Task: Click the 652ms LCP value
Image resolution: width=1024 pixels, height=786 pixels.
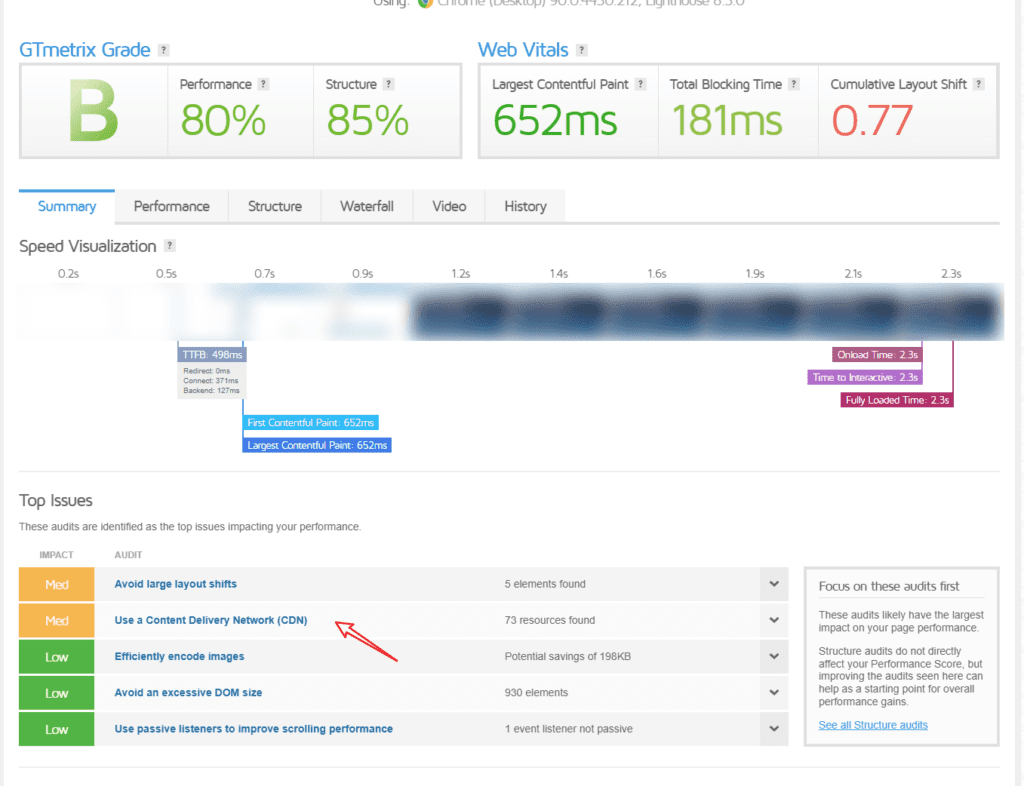Action: 555,121
